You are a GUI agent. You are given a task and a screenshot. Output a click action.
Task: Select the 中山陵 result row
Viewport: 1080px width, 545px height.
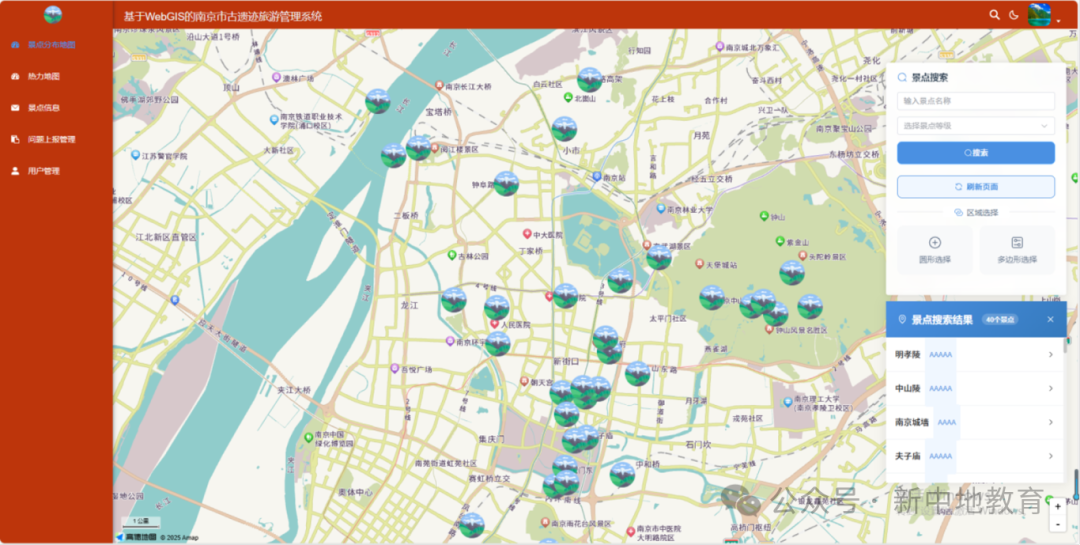(x=975, y=389)
